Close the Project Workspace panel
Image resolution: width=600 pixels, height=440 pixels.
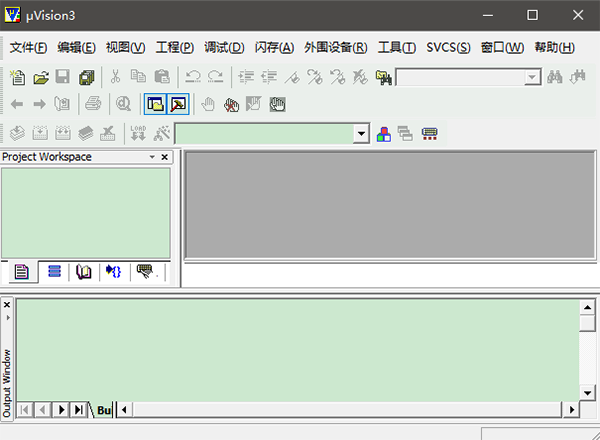pyautogui.click(x=165, y=157)
